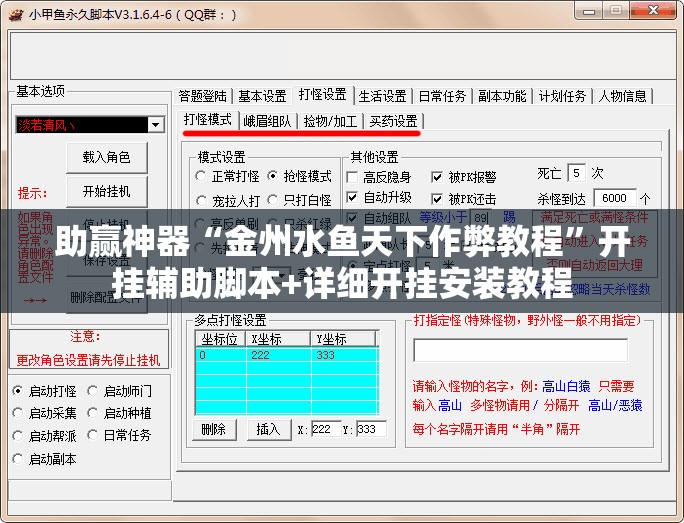Click the 插入 button

coord(269,429)
